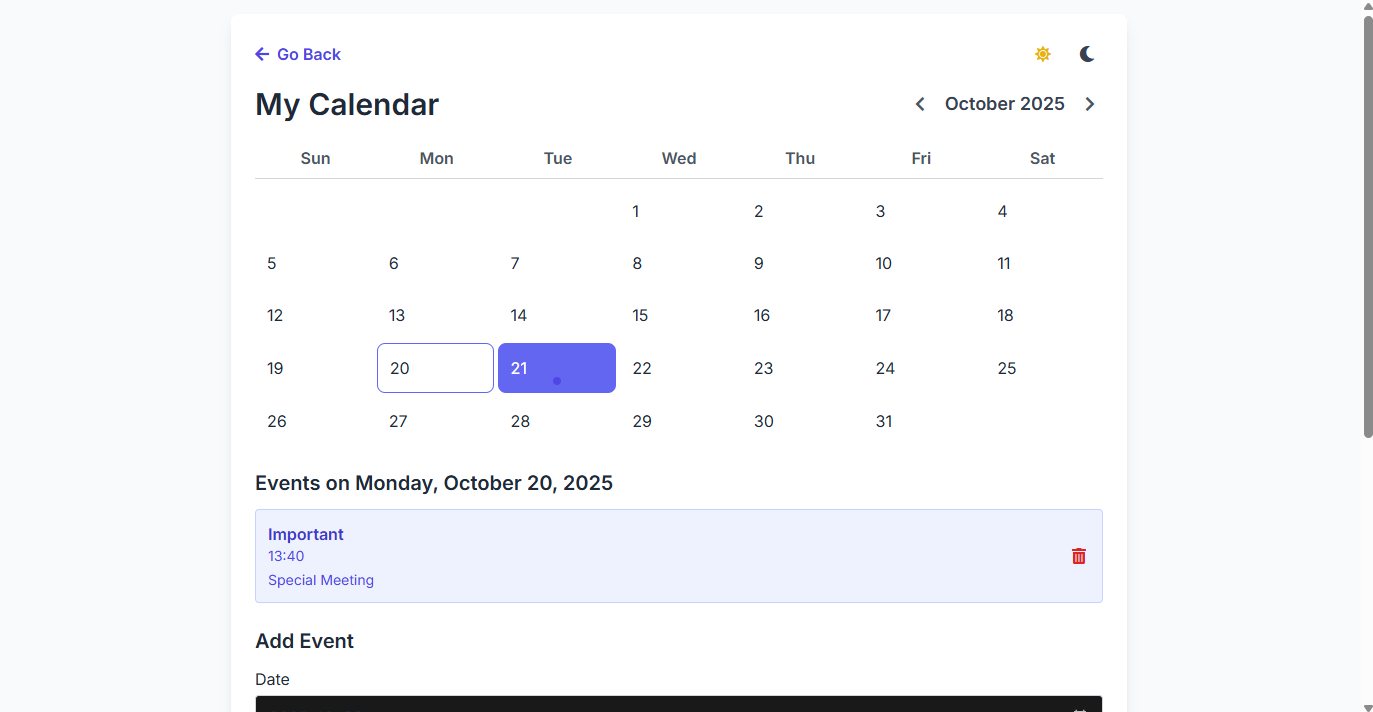Click the October 2025 month label

1004,104
